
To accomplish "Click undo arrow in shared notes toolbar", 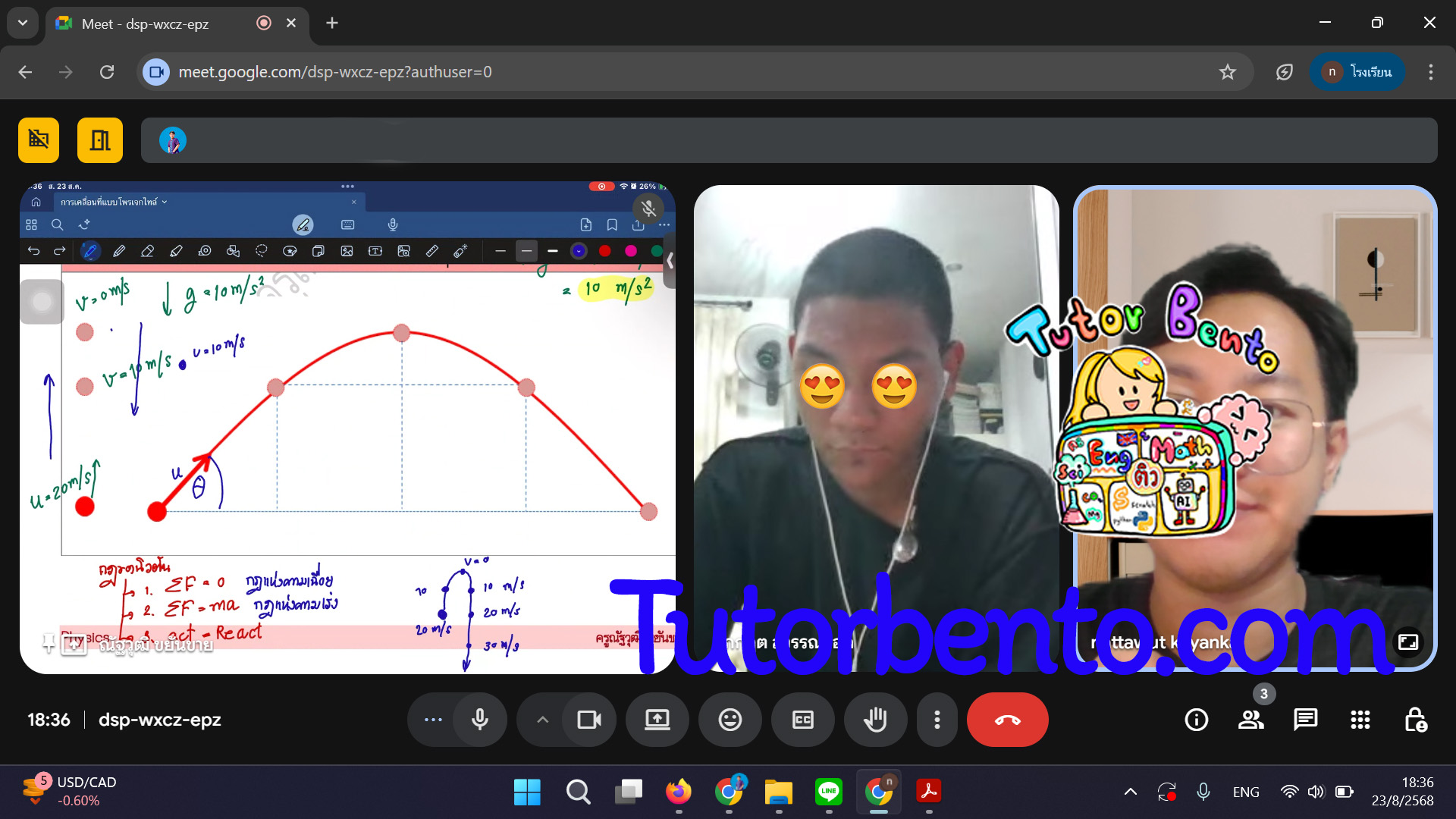I will 33,251.
